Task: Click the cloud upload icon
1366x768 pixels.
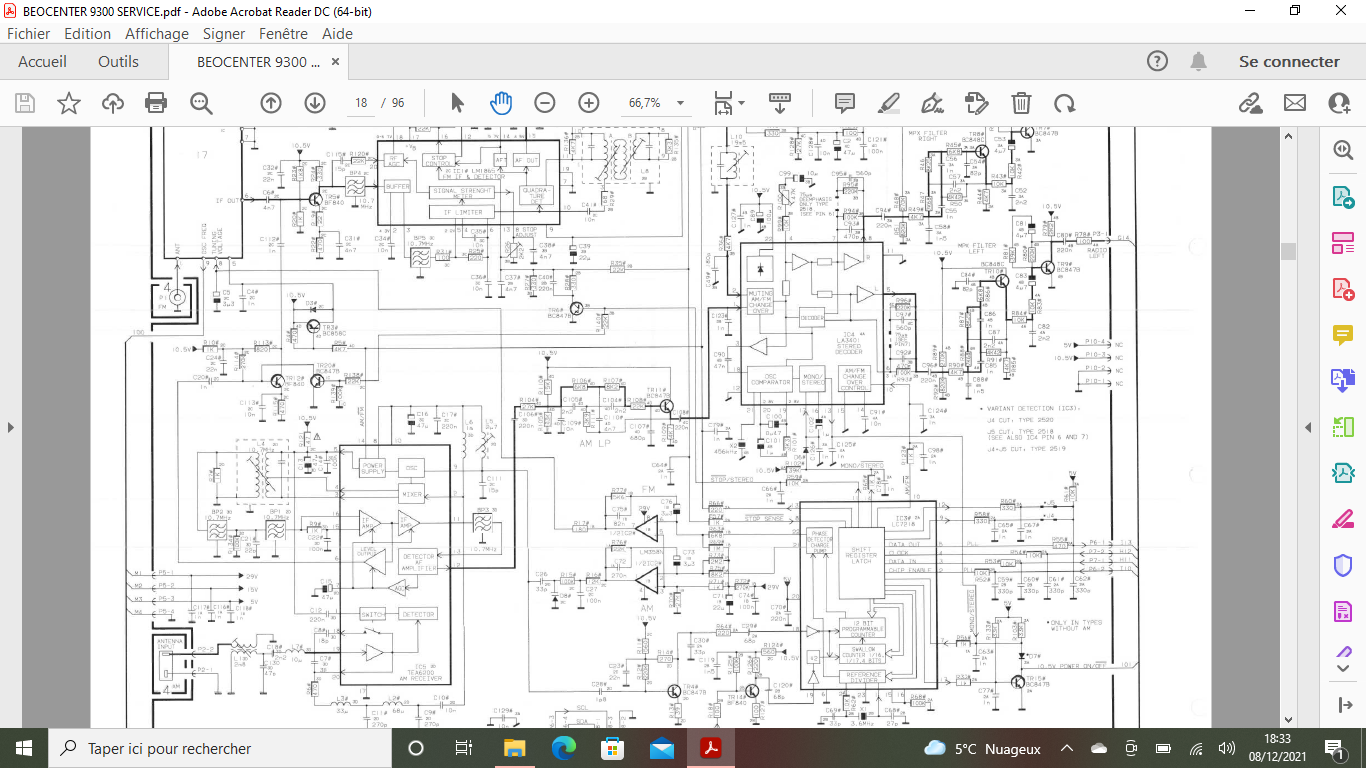Action: coord(113,103)
